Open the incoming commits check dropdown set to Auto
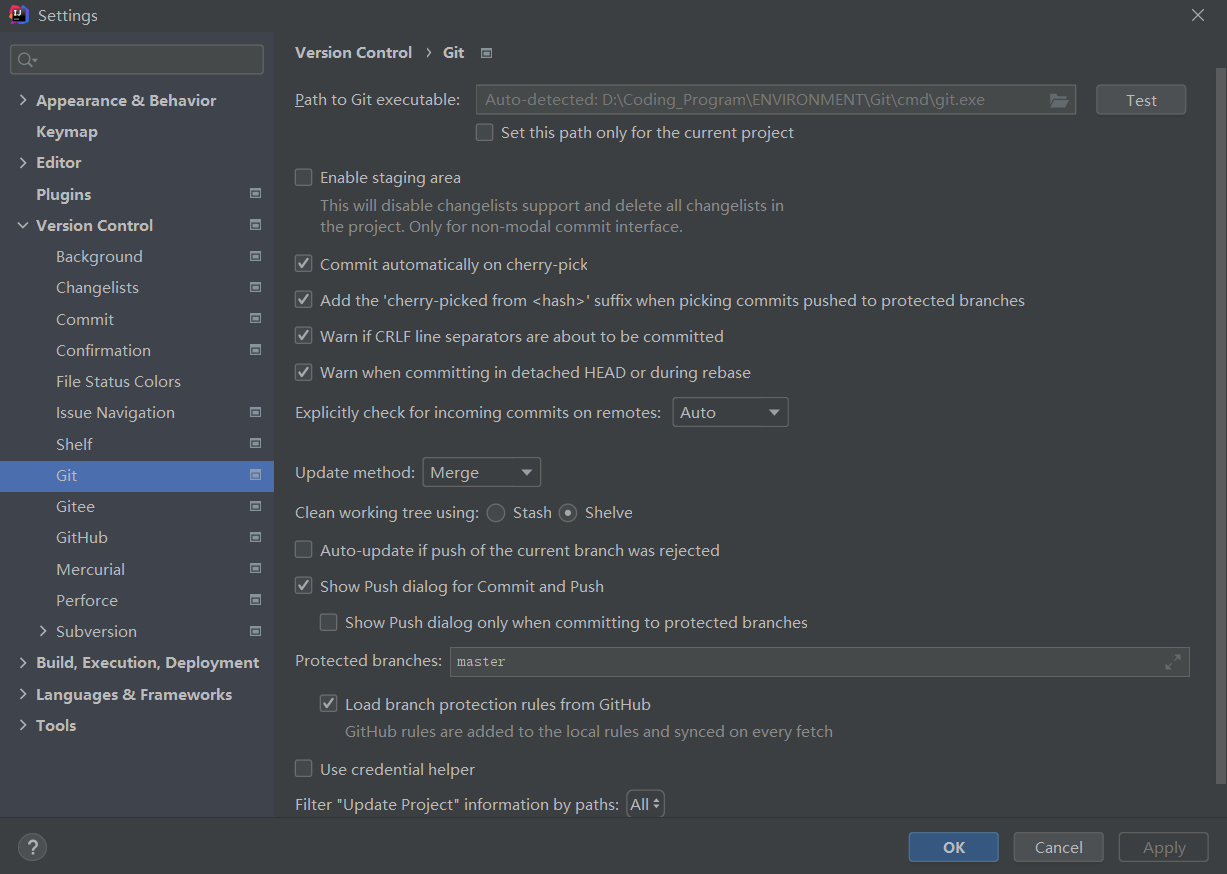 coord(730,412)
